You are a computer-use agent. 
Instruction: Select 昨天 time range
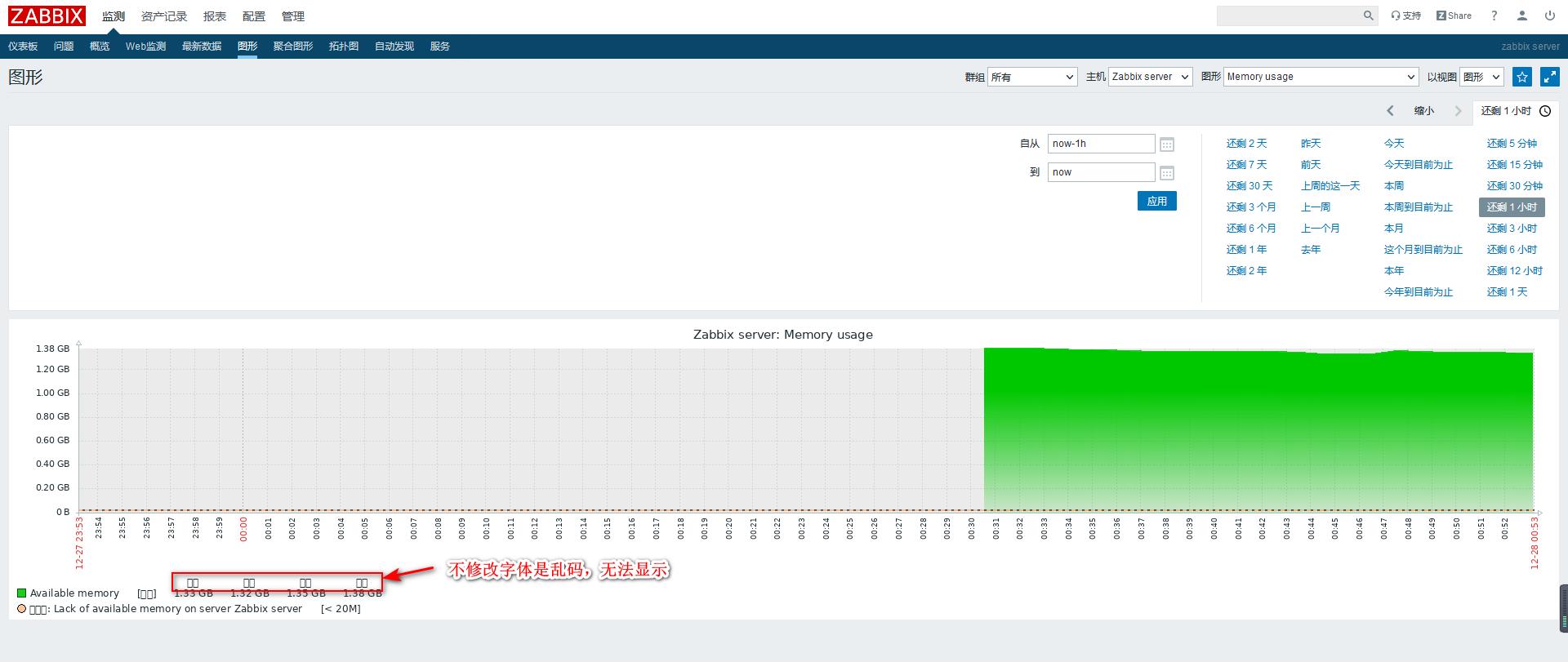click(x=1311, y=144)
